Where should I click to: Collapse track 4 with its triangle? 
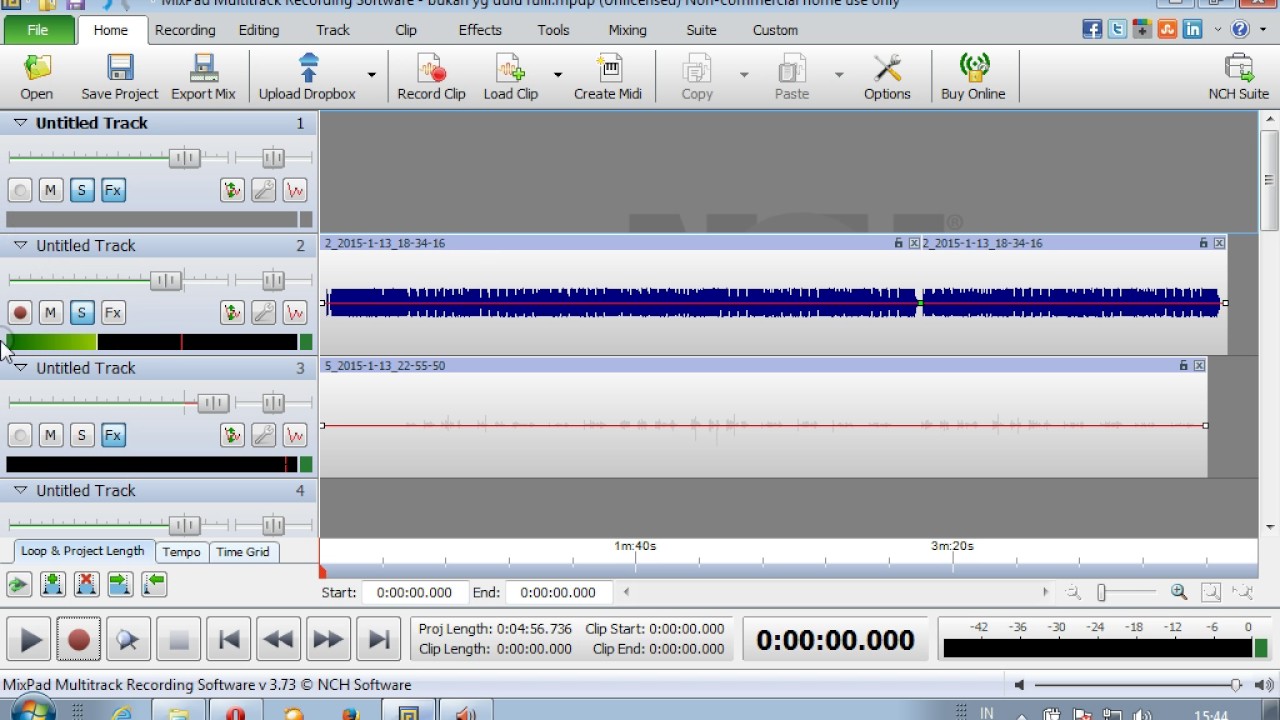(20, 490)
